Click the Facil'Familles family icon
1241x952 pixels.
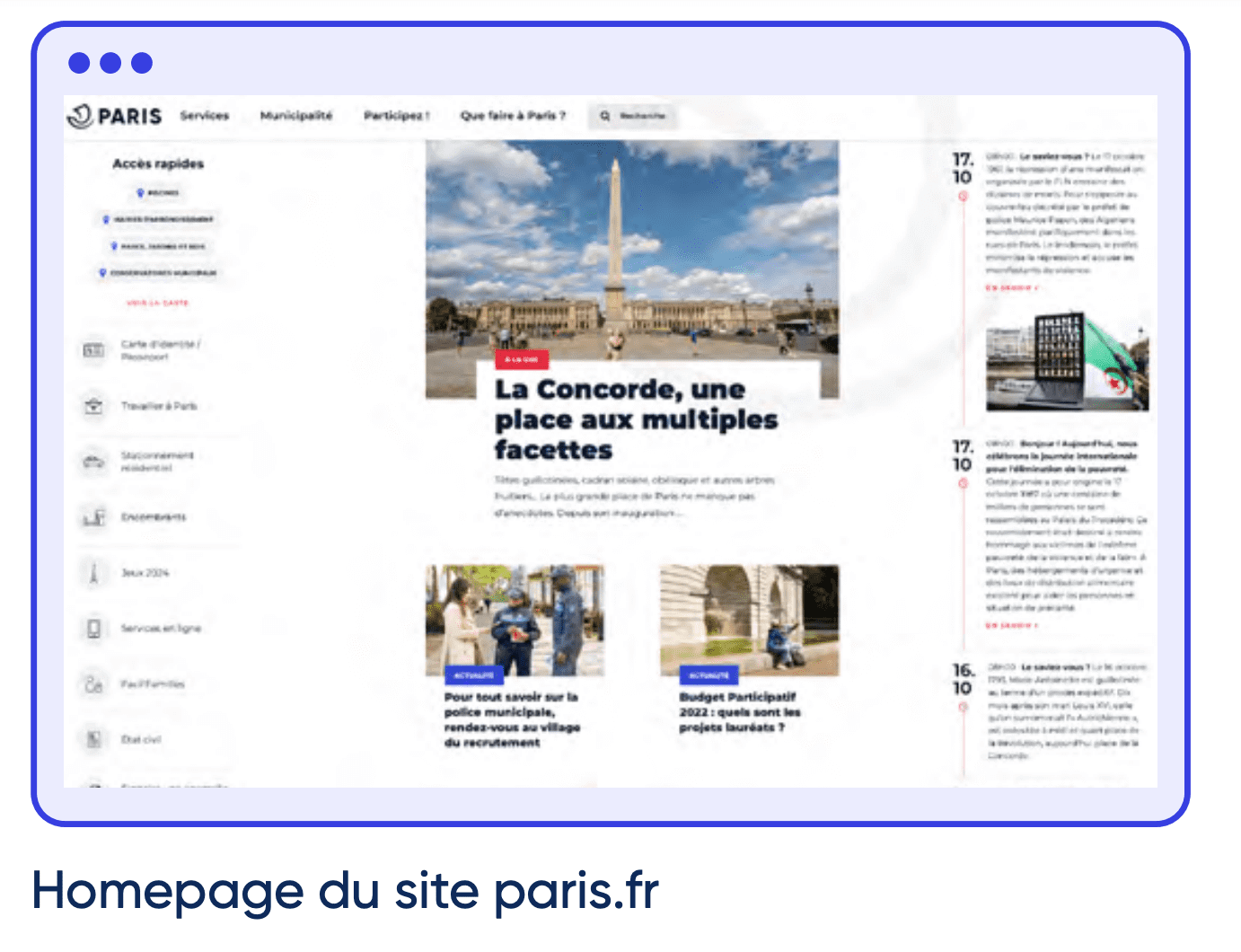coord(93,684)
